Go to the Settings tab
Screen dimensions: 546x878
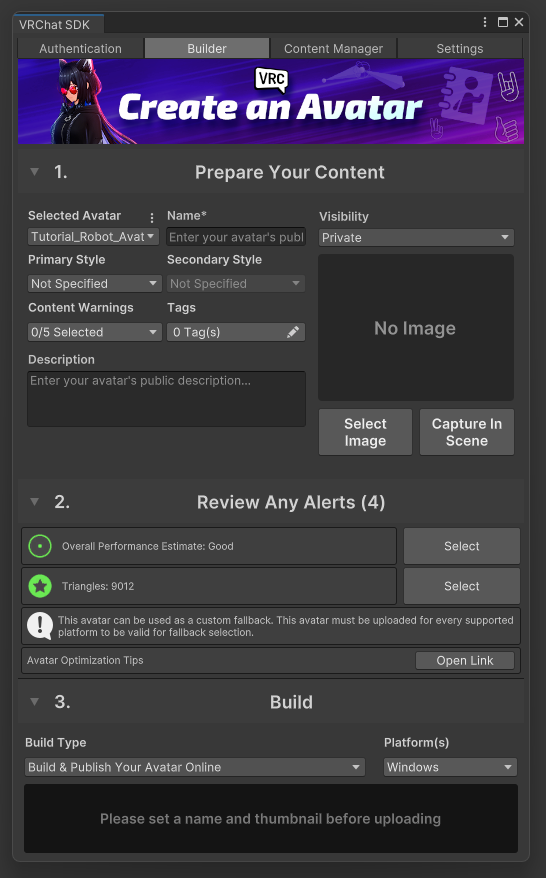pos(460,49)
